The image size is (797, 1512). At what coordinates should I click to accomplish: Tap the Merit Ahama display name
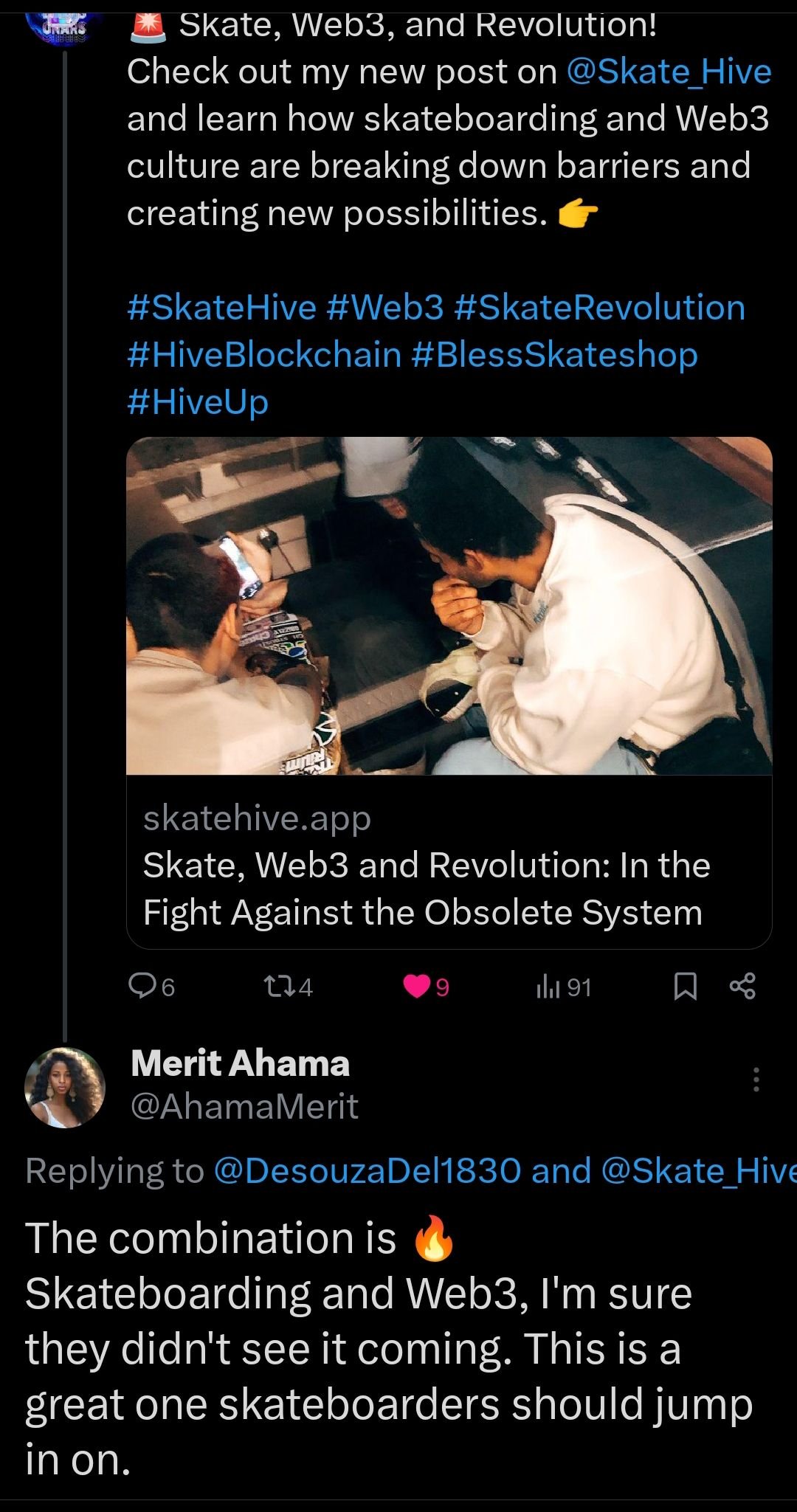click(240, 1063)
